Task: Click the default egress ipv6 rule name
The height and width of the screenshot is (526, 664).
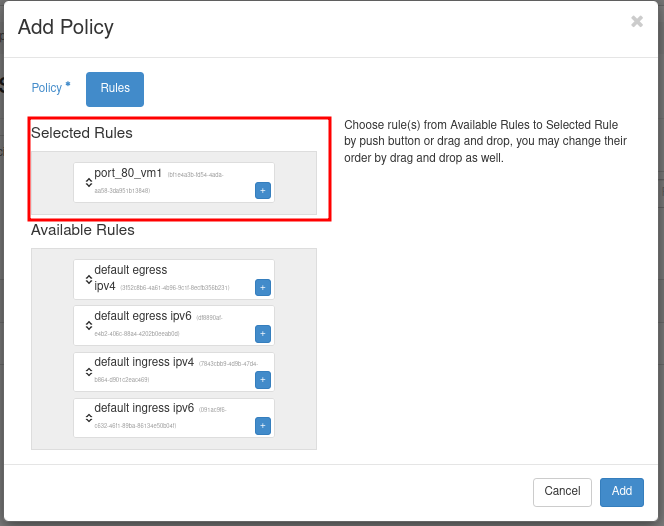Action: tap(143, 316)
